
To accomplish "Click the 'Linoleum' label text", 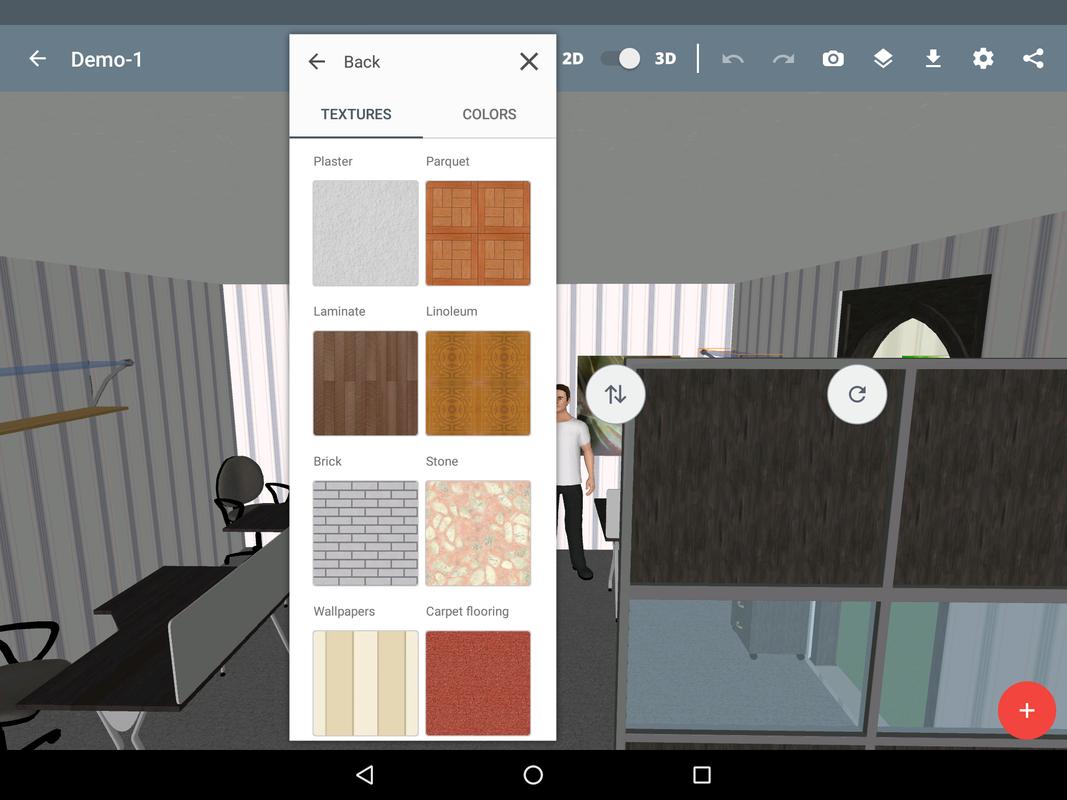I will click(451, 312).
